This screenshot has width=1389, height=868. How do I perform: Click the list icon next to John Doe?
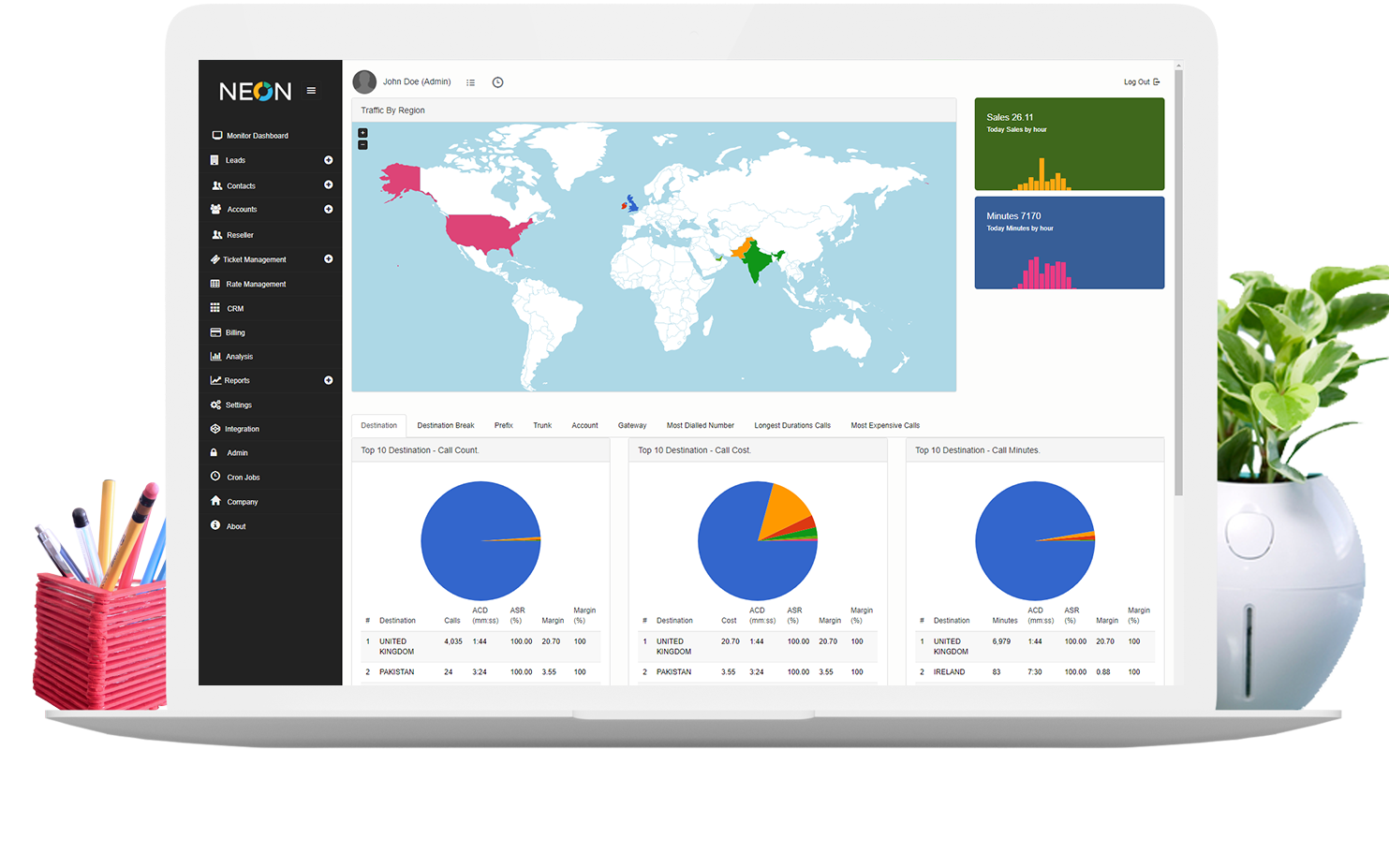point(470,82)
